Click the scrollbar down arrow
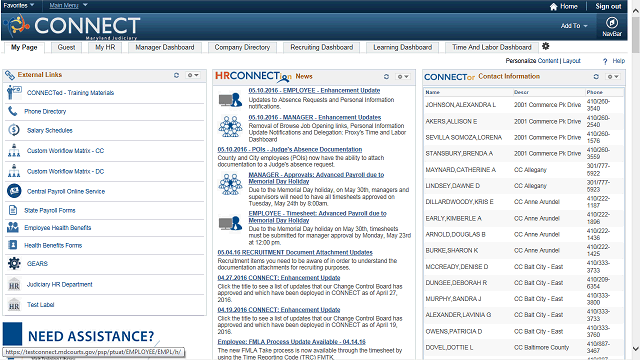The width and height of the screenshot is (640, 360). click(636, 349)
